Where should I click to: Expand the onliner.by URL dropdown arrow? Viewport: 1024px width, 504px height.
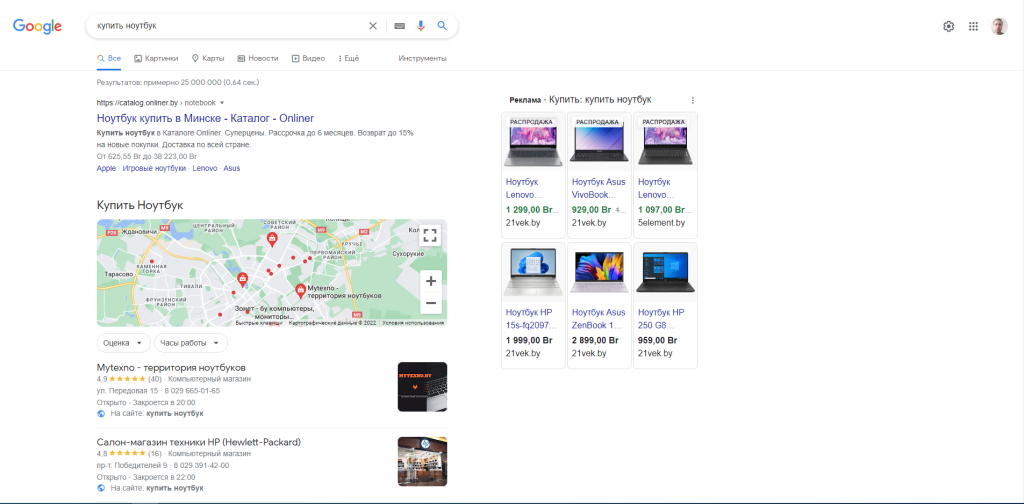click(222, 102)
